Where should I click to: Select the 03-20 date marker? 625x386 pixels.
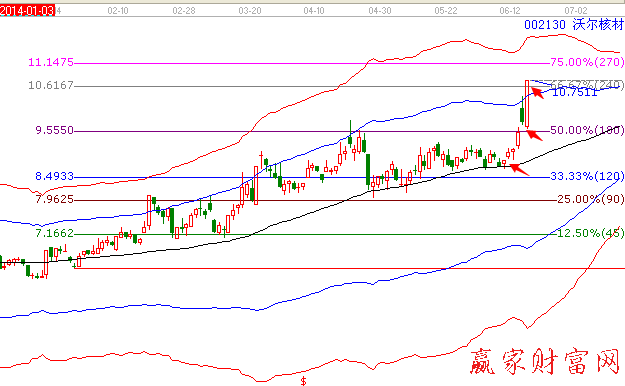tap(250, 11)
